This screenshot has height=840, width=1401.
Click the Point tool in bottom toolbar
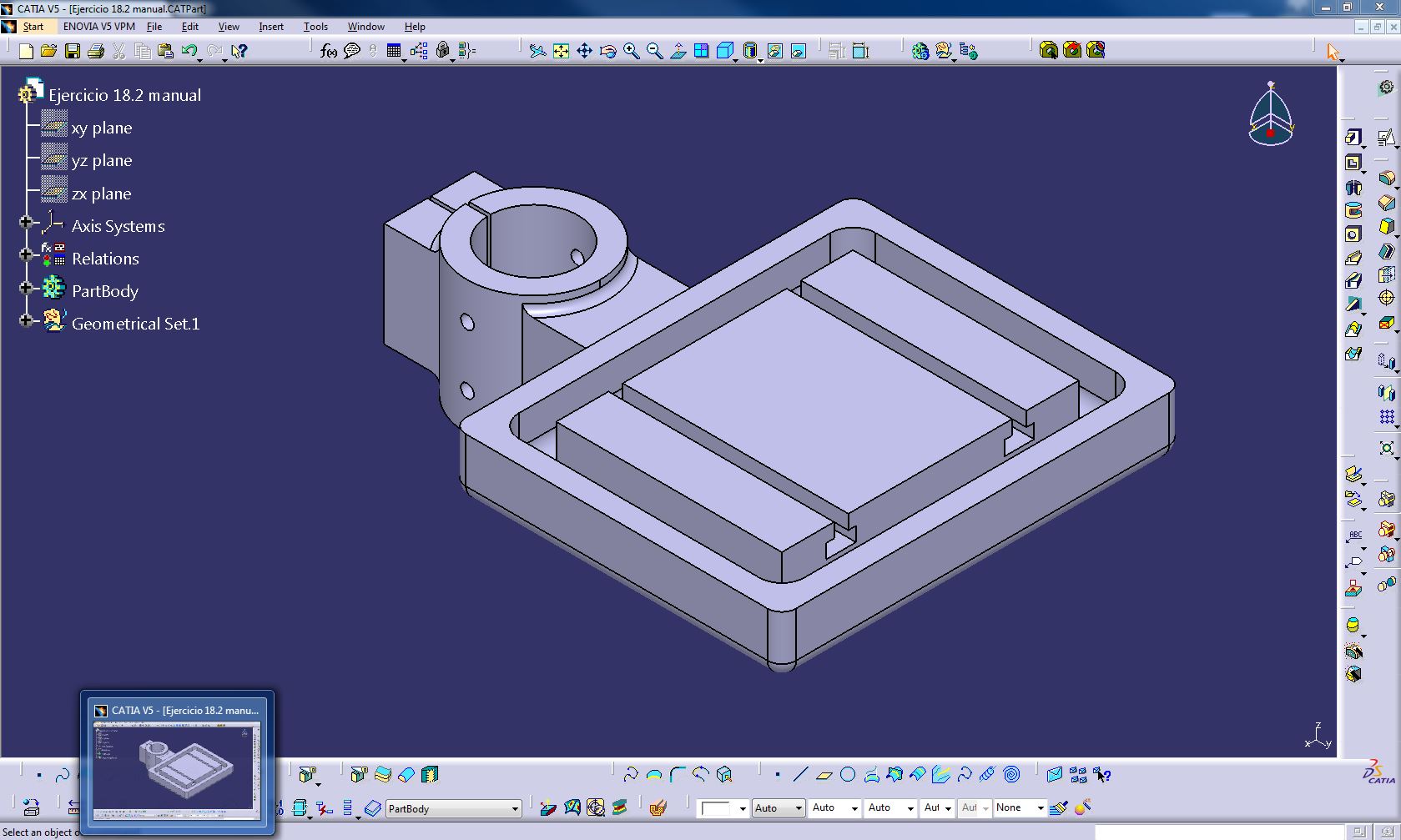point(778,775)
